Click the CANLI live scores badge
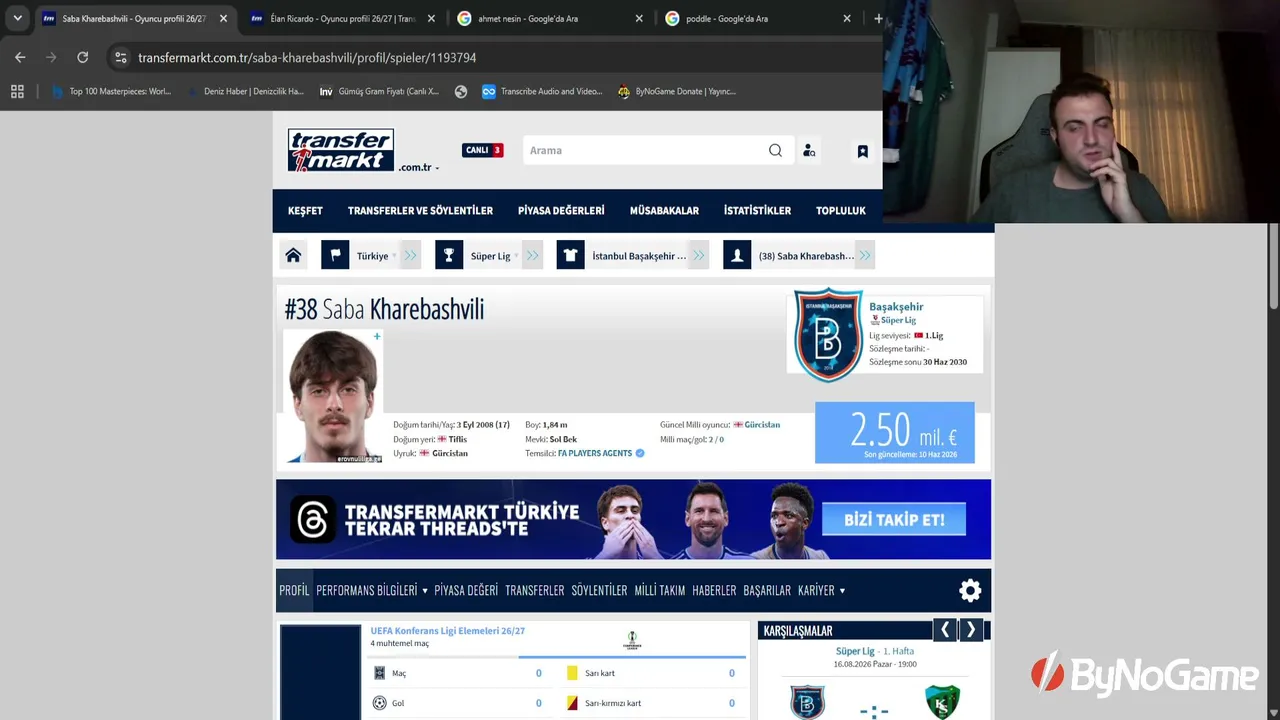Image resolution: width=1280 pixels, height=720 pixels. [x=482, y=150]
